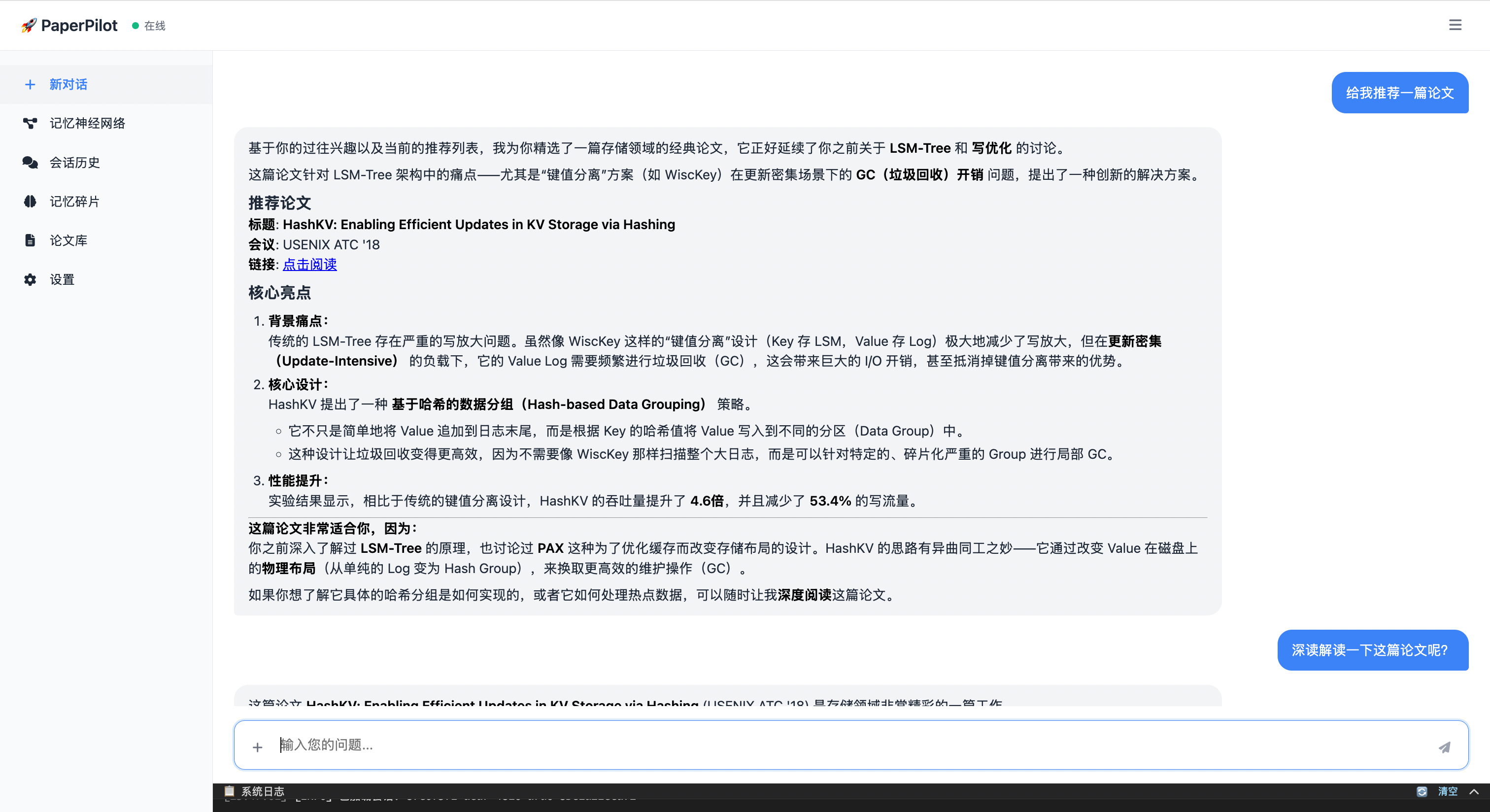Focus the 输入您的问题 input field
Screen dimensions: 1490x812
coord(850,745)
